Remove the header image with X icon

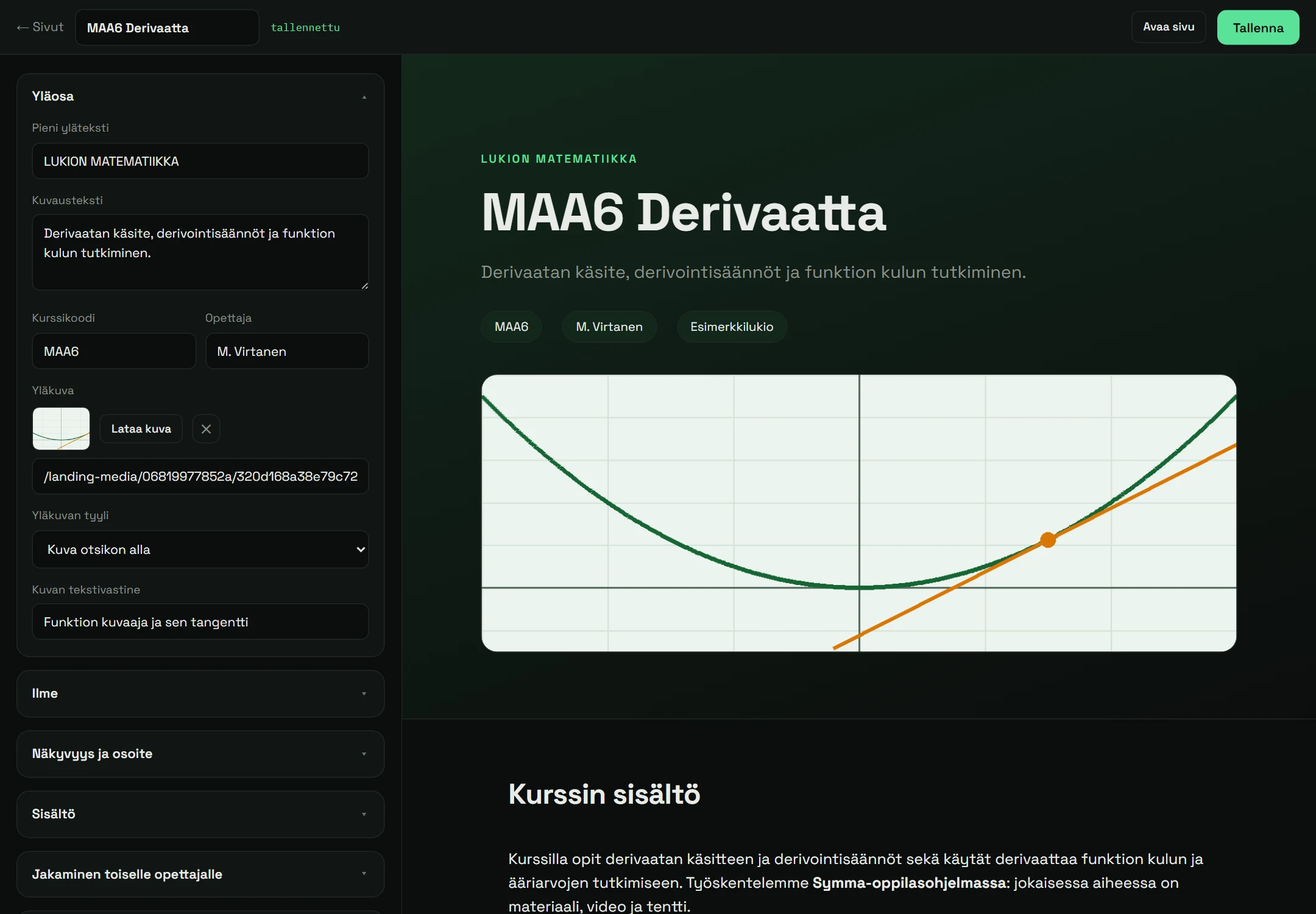[x=206, y=428]
